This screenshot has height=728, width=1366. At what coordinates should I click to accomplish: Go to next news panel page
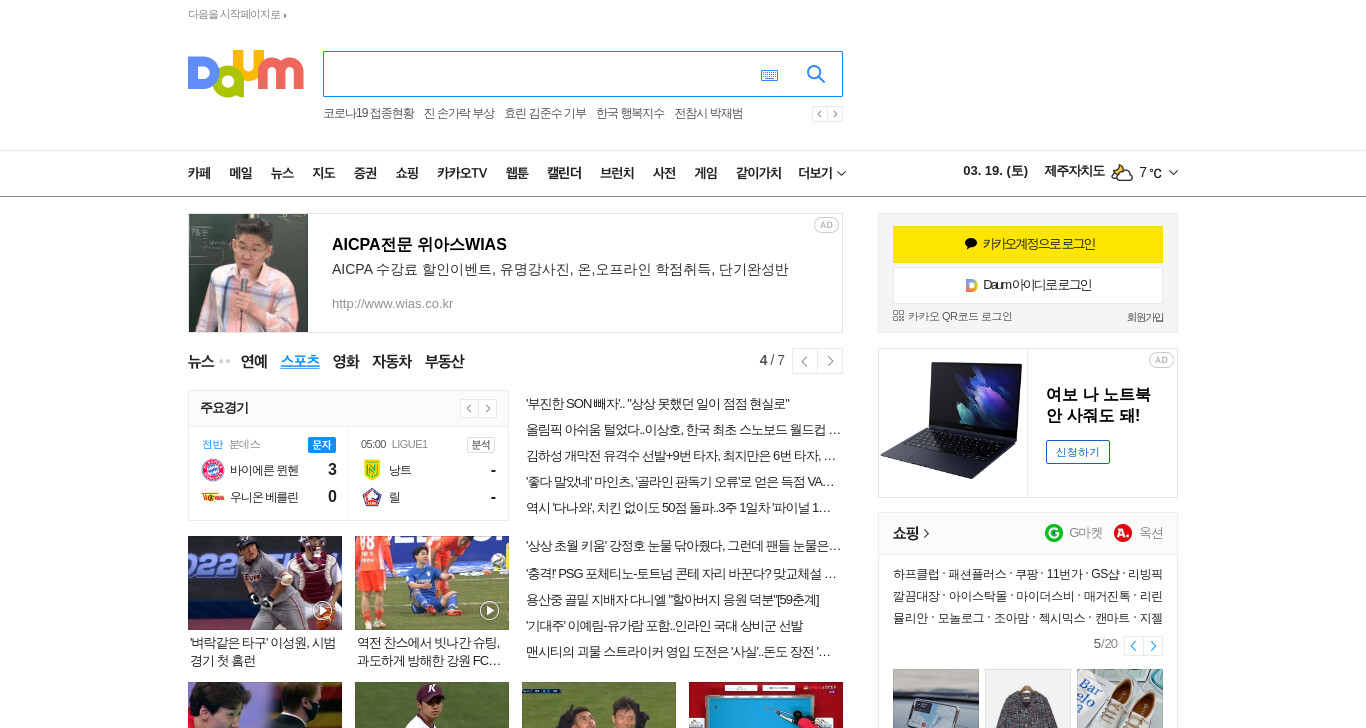pos(830,361)
